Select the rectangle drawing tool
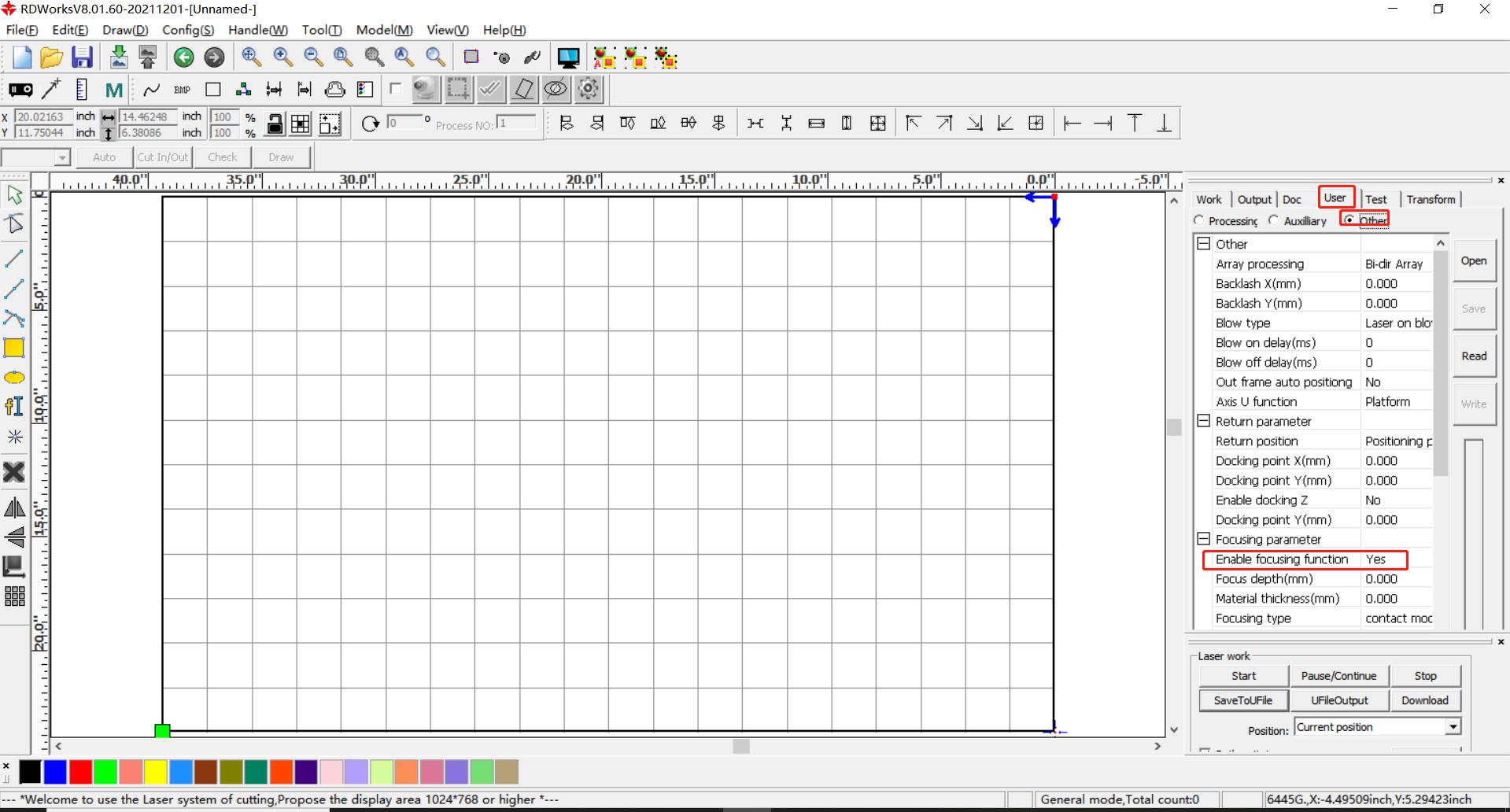The image size is (1510, 812). tap(14, 348)
